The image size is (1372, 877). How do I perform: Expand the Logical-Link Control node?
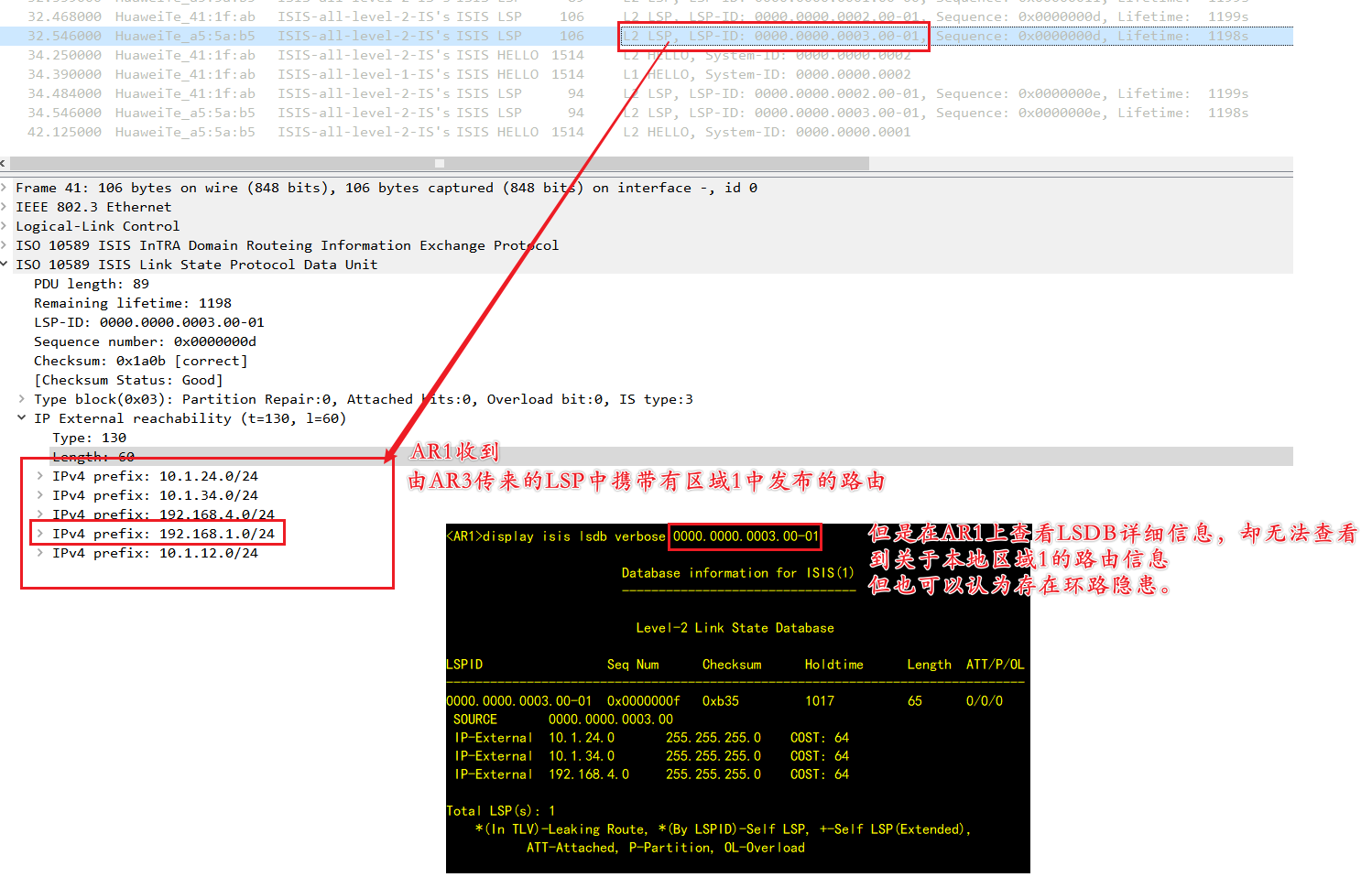click(x=5, y=226)
